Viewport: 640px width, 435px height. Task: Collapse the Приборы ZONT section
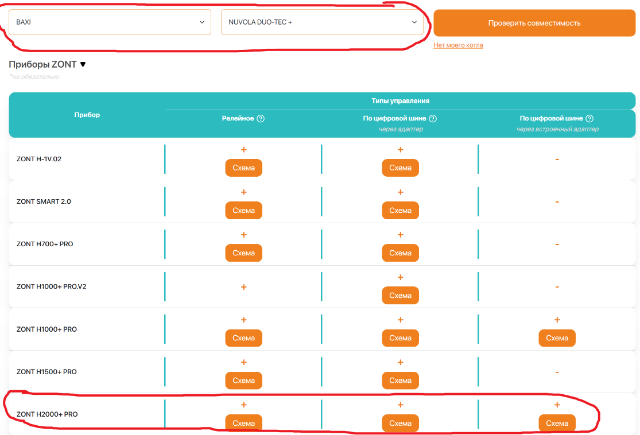pos(83,65)
